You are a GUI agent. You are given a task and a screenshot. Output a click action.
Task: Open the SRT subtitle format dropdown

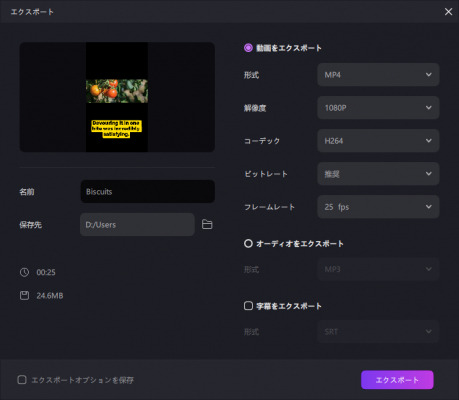point(378,331)
